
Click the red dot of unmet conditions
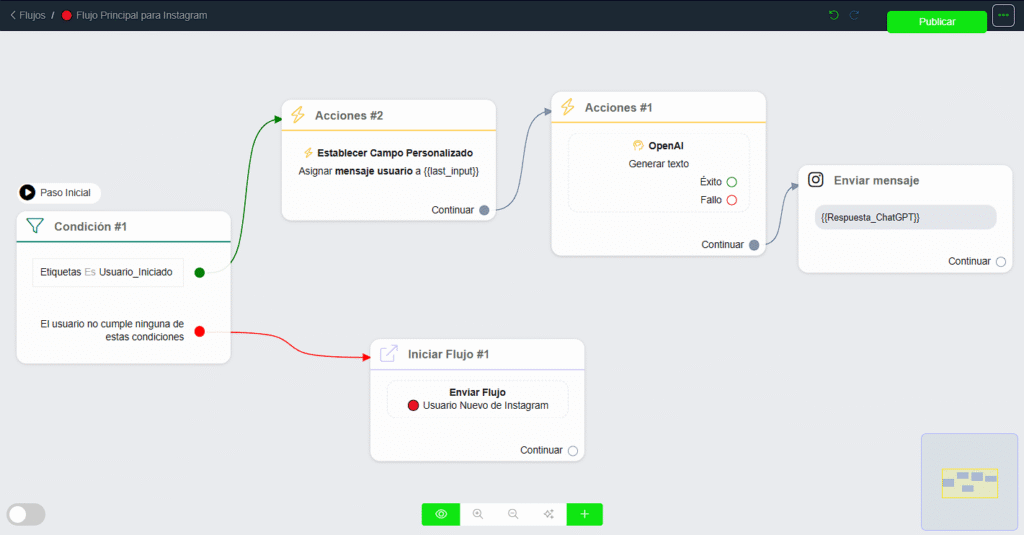pyautogui.click(x=199, y=331)
